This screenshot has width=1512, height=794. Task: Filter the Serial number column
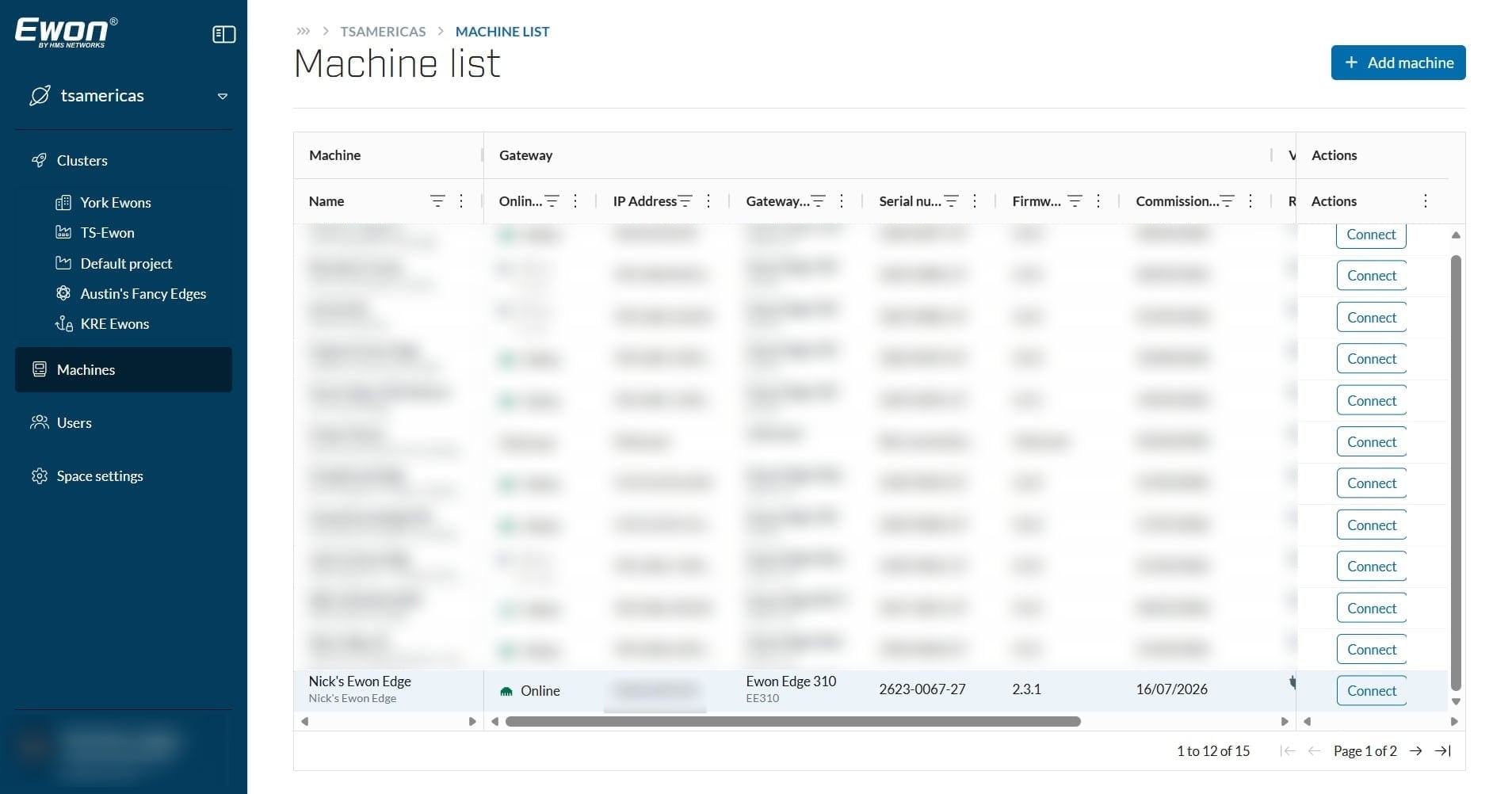click(952, 201)
